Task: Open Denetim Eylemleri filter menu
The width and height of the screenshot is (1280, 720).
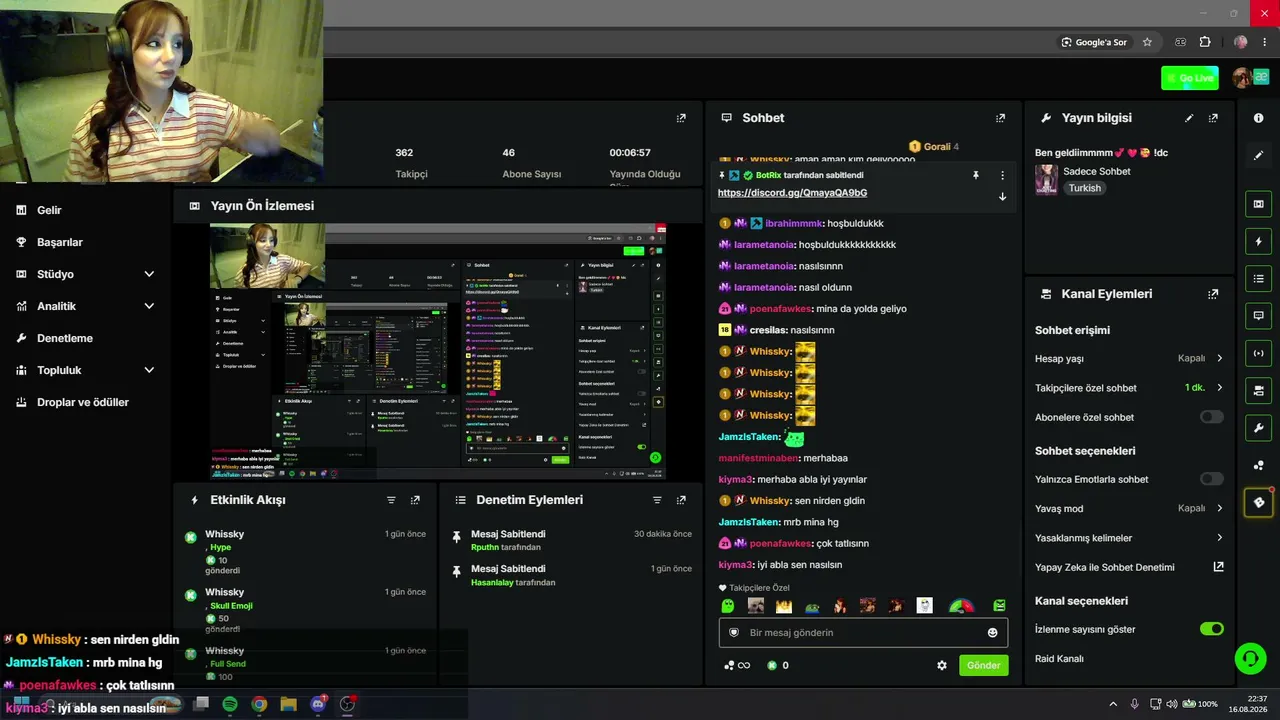Action: click(x=657, y=500)
